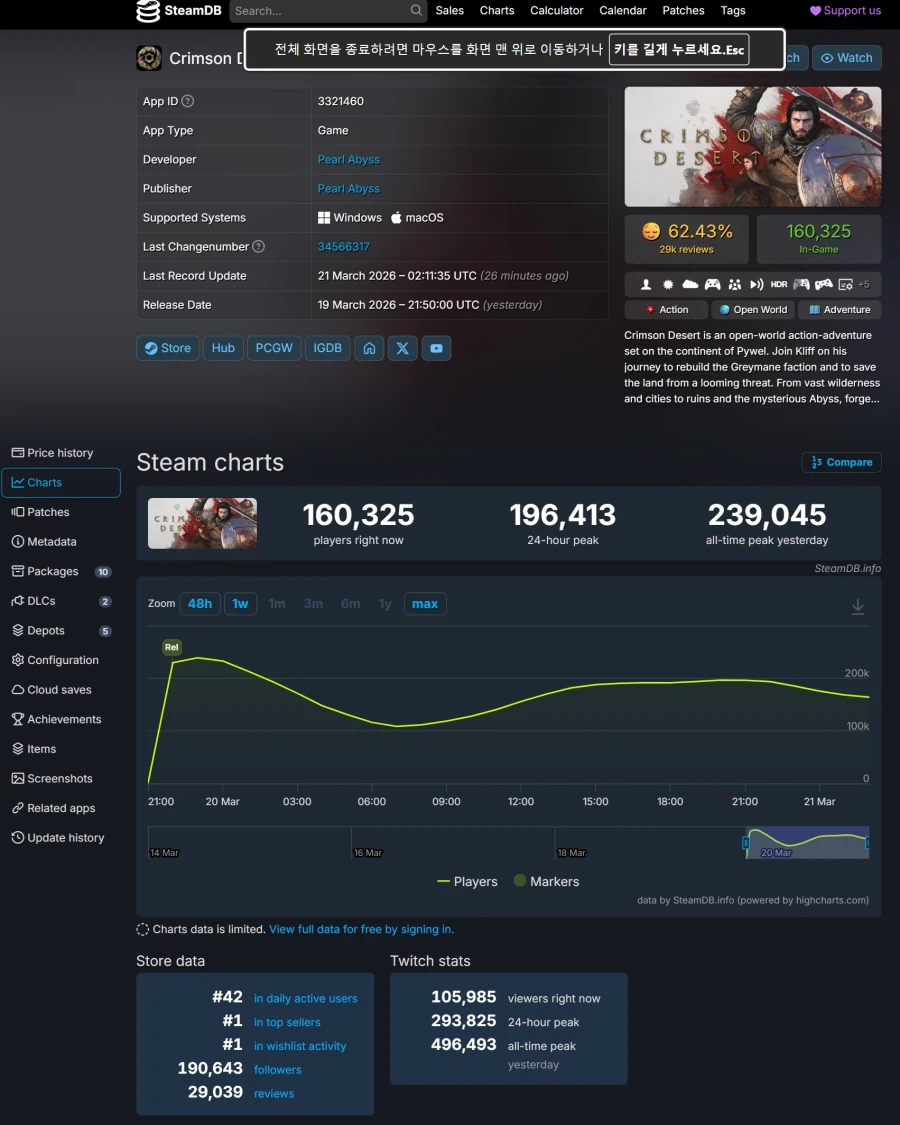This screenshot has height=1125, width=900.
Task: Download chart data via download icon
Action: [x=857, y=607]
